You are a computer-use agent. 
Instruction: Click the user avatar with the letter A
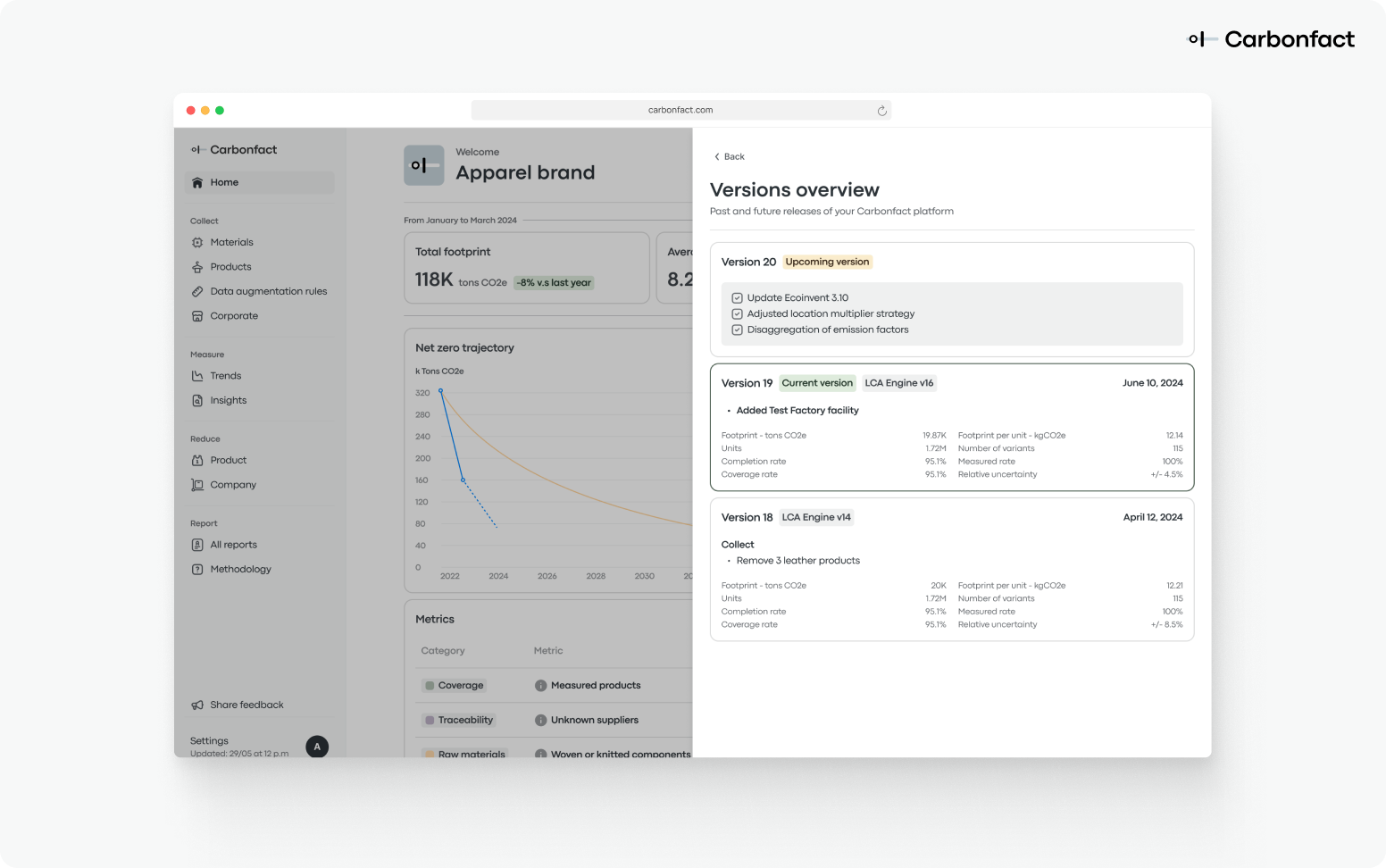point(317,747)
